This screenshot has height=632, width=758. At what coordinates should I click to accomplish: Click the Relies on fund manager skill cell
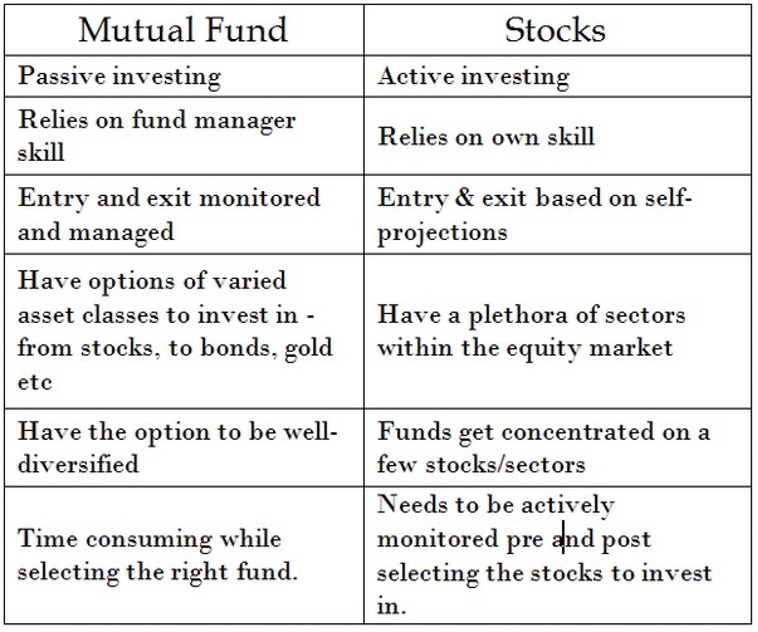[x=184, y=136]
